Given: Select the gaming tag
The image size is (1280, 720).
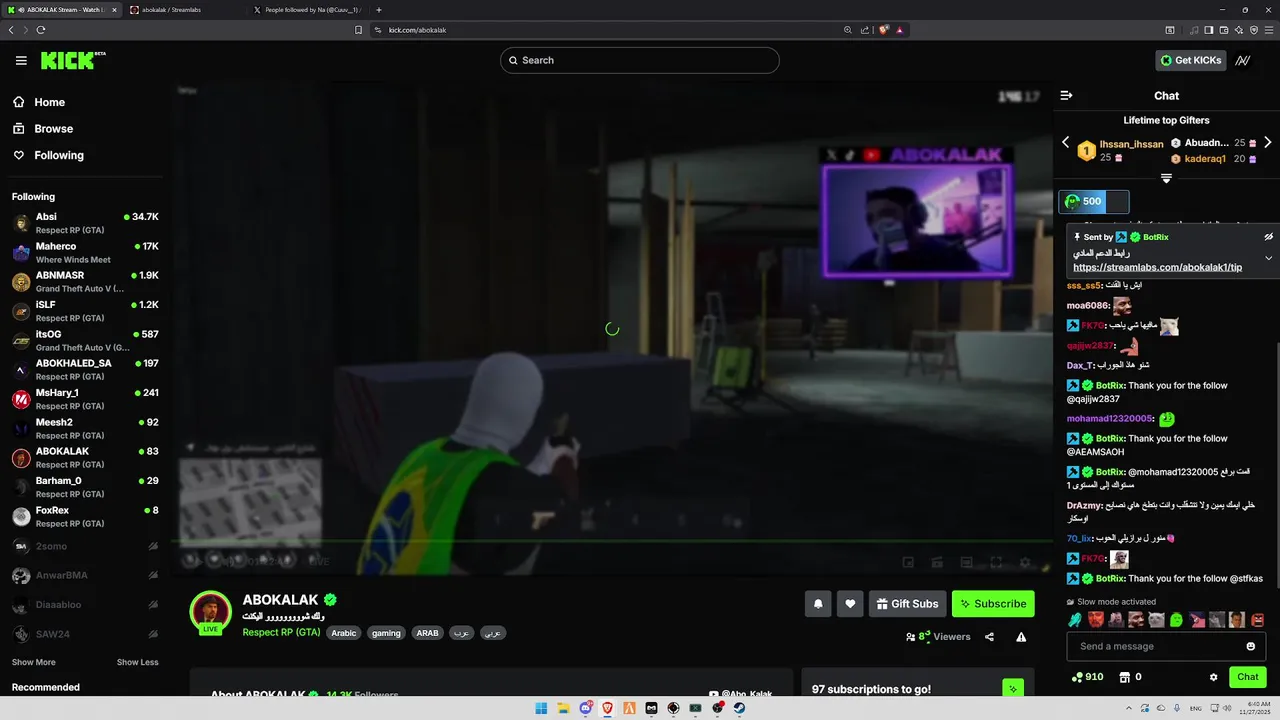Looking at the screenshot, I should click(386, 633).
